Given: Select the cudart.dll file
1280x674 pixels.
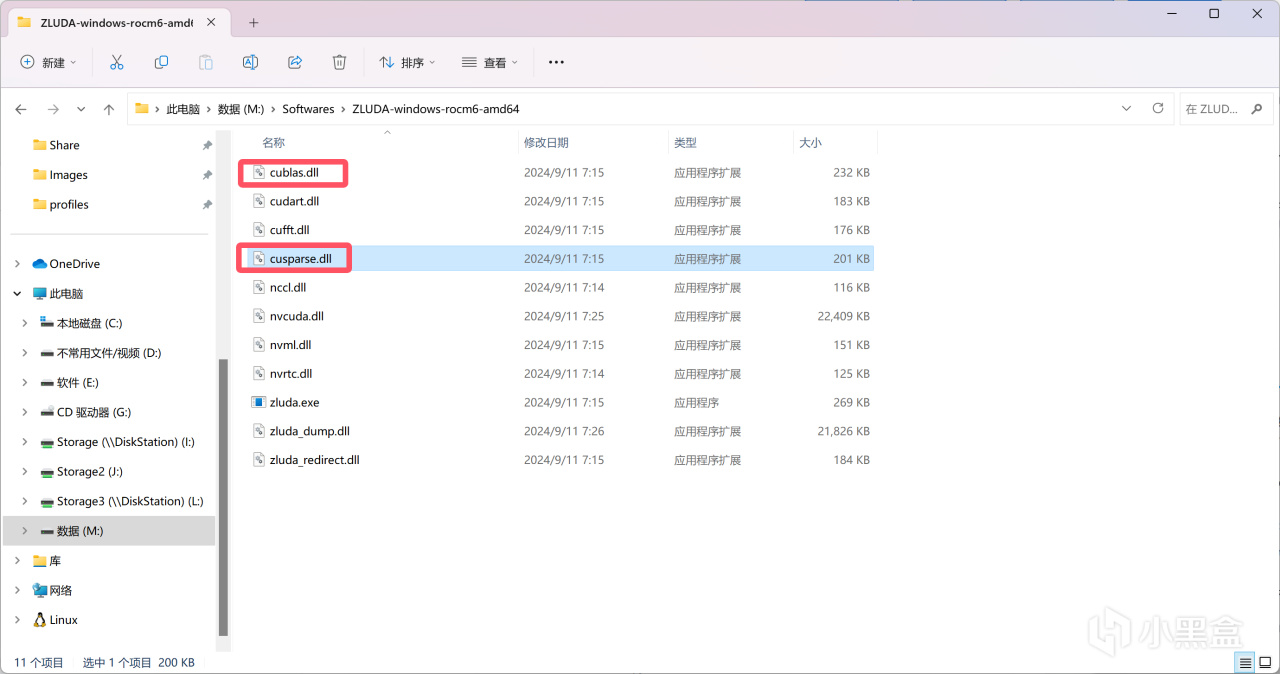Looking at the screenshot, I should pos(294,201).
